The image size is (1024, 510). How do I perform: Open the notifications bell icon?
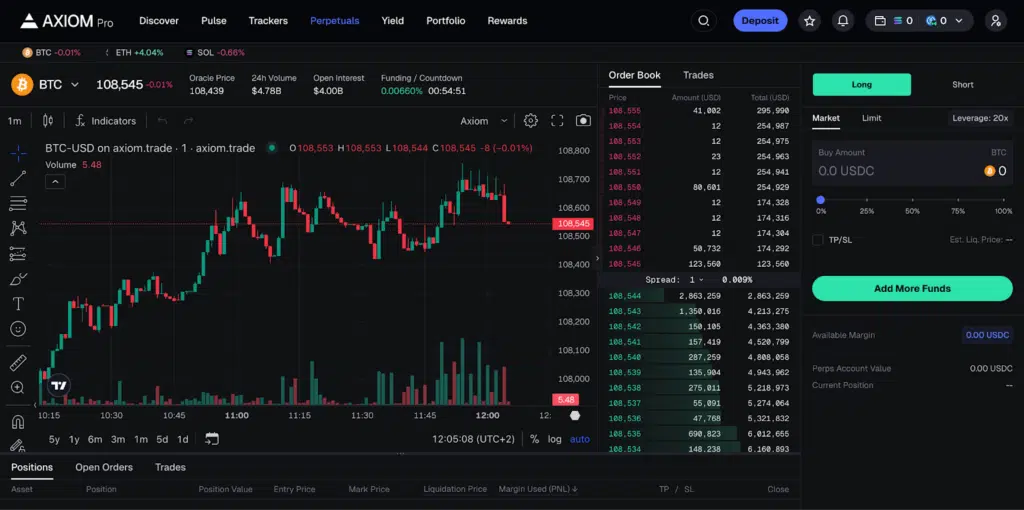click(x=843, y=21)
